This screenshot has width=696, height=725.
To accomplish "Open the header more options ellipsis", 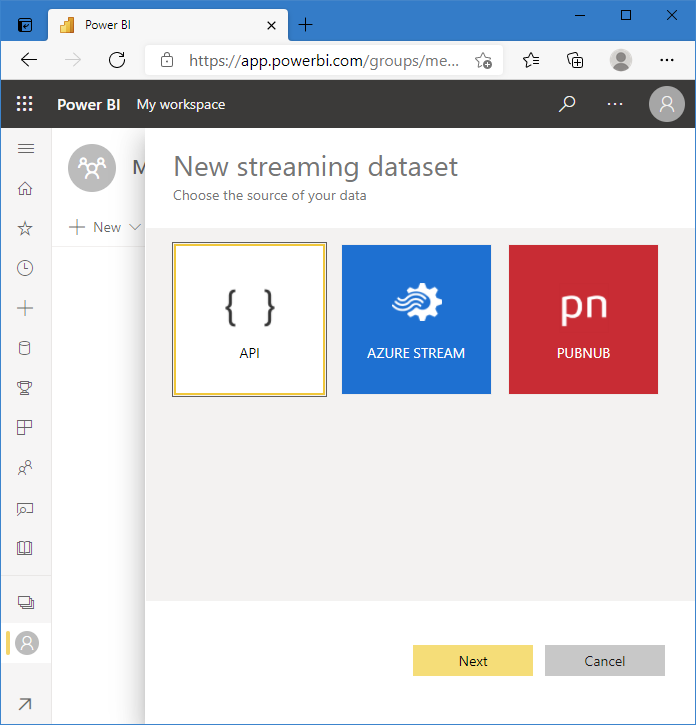I will pyautogui.click(x=615, y=104).
